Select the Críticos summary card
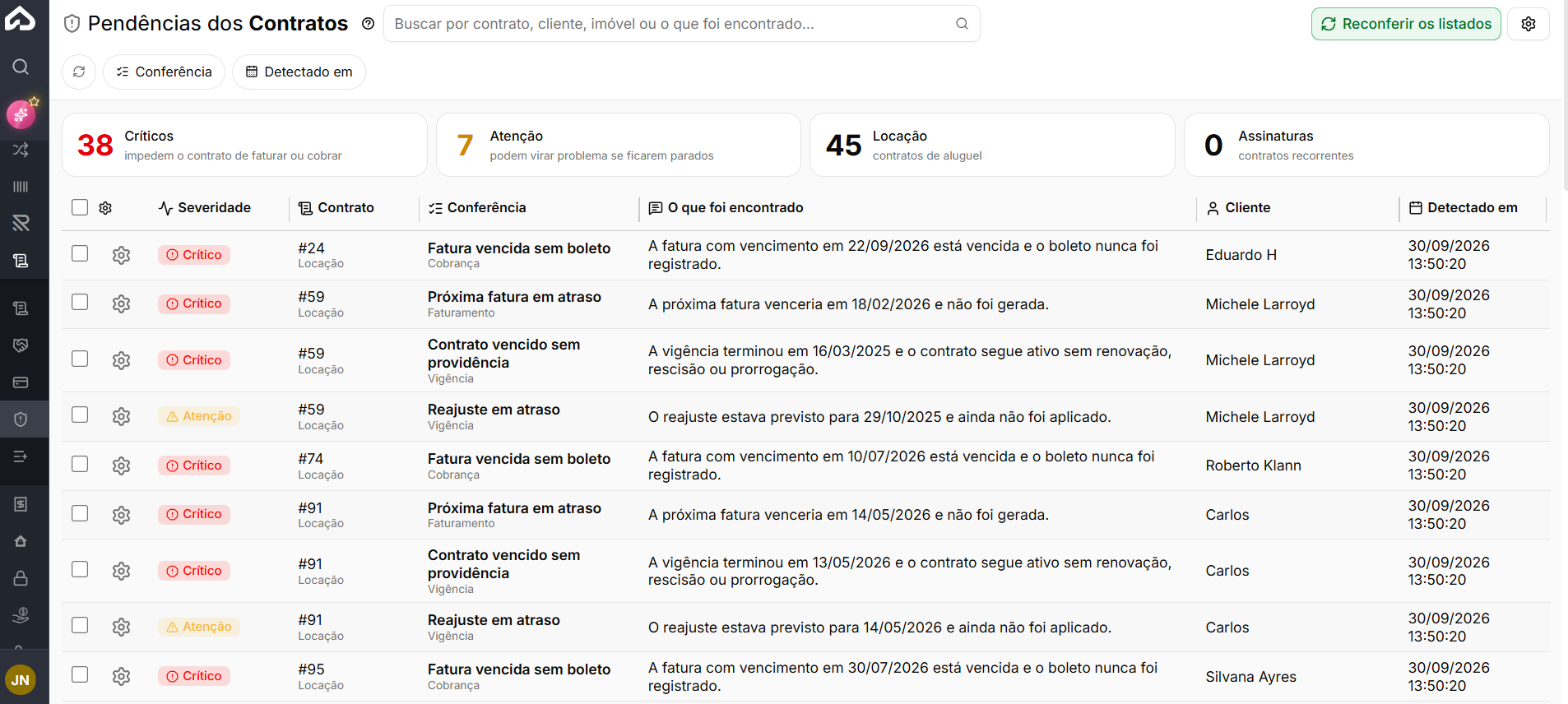 [244, 145]
